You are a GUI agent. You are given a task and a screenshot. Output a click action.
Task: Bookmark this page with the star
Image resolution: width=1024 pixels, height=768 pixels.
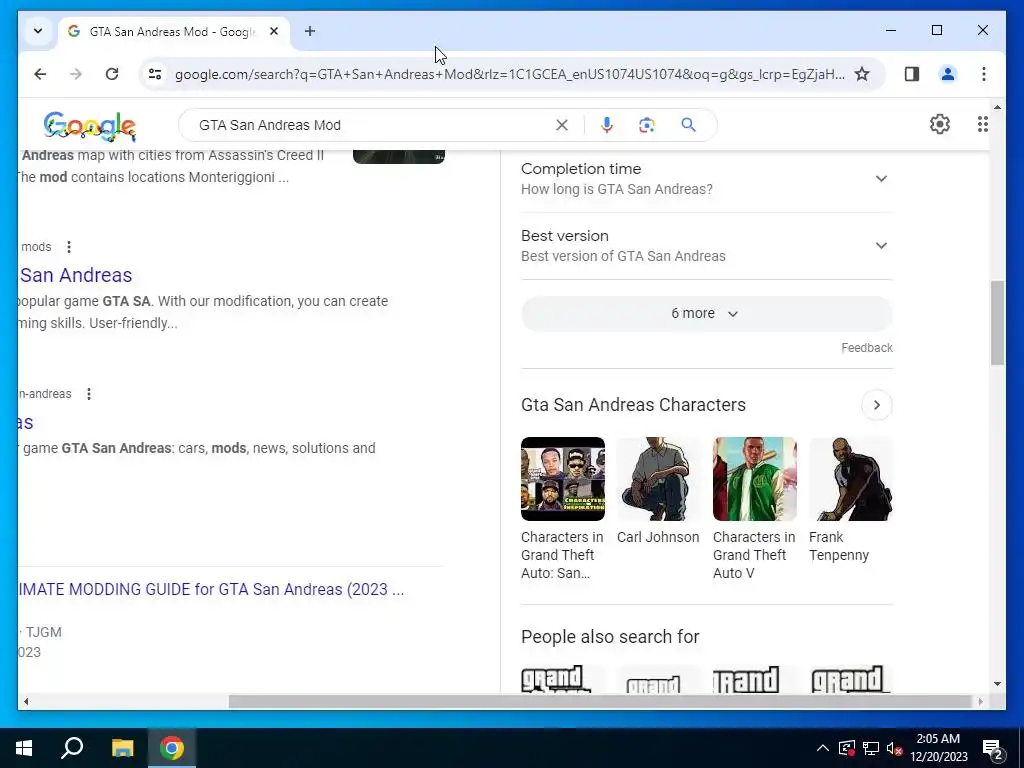pyautogui.click(x=862, y=74)
